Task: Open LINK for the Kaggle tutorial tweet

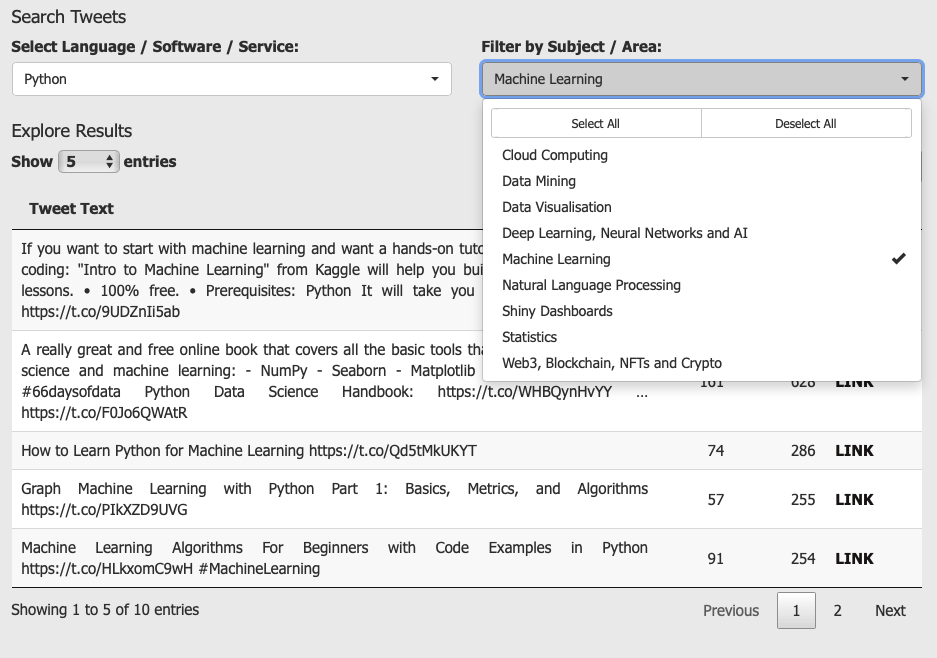Action: click(854, 281)
